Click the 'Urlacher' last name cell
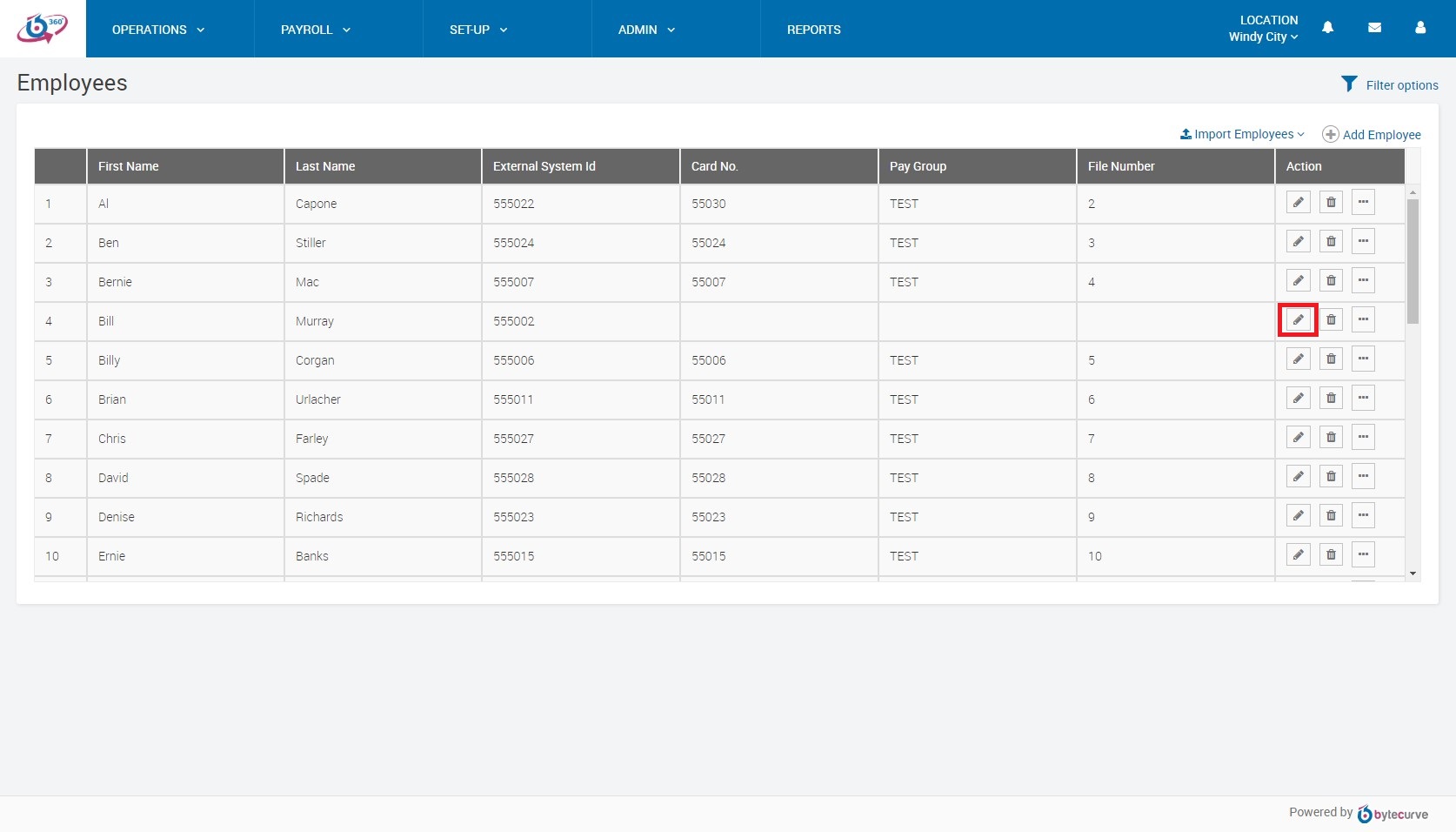 (383, 399)
